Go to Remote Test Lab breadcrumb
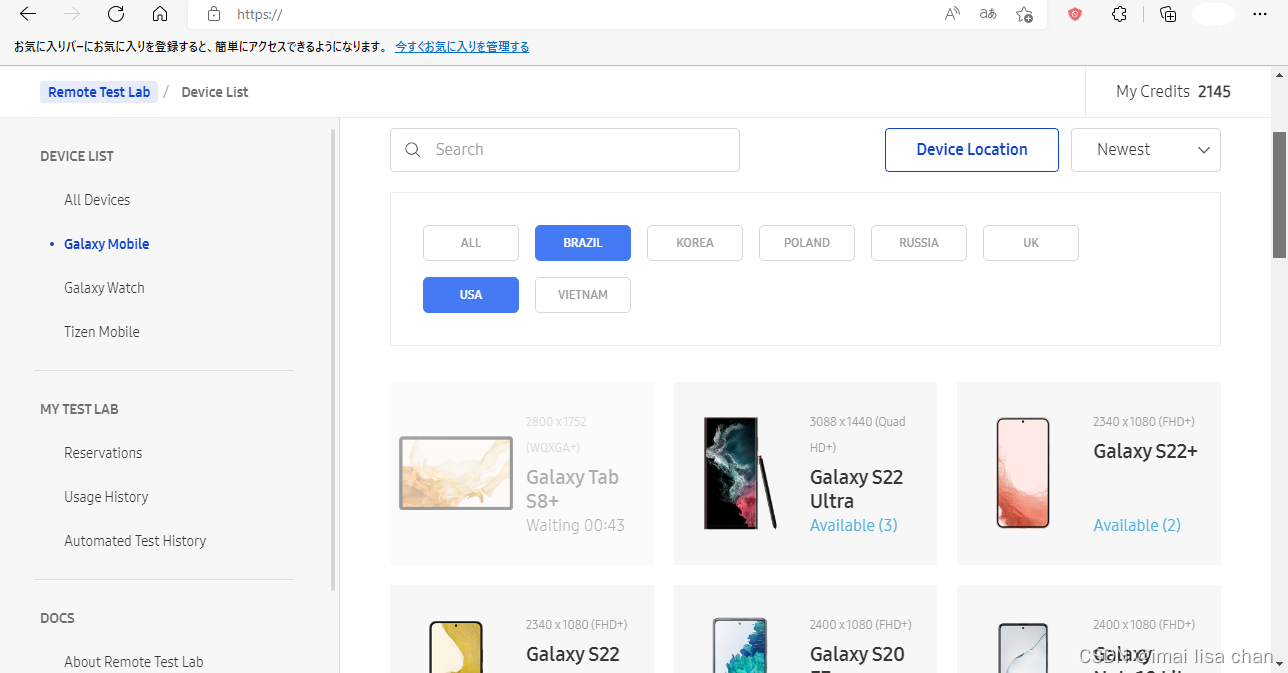Image resolution: width=1288 pixels, height=673 pixels. [99, 92]
